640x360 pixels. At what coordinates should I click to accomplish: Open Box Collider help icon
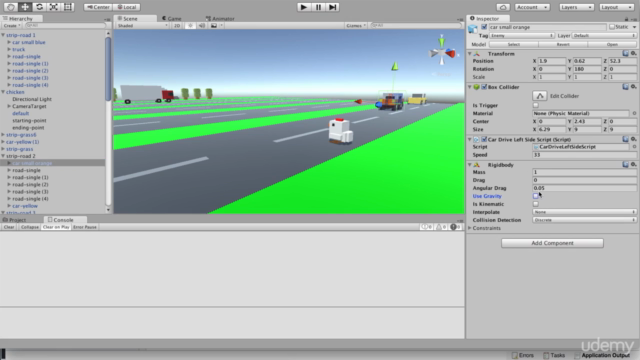(x=625, y=87)
